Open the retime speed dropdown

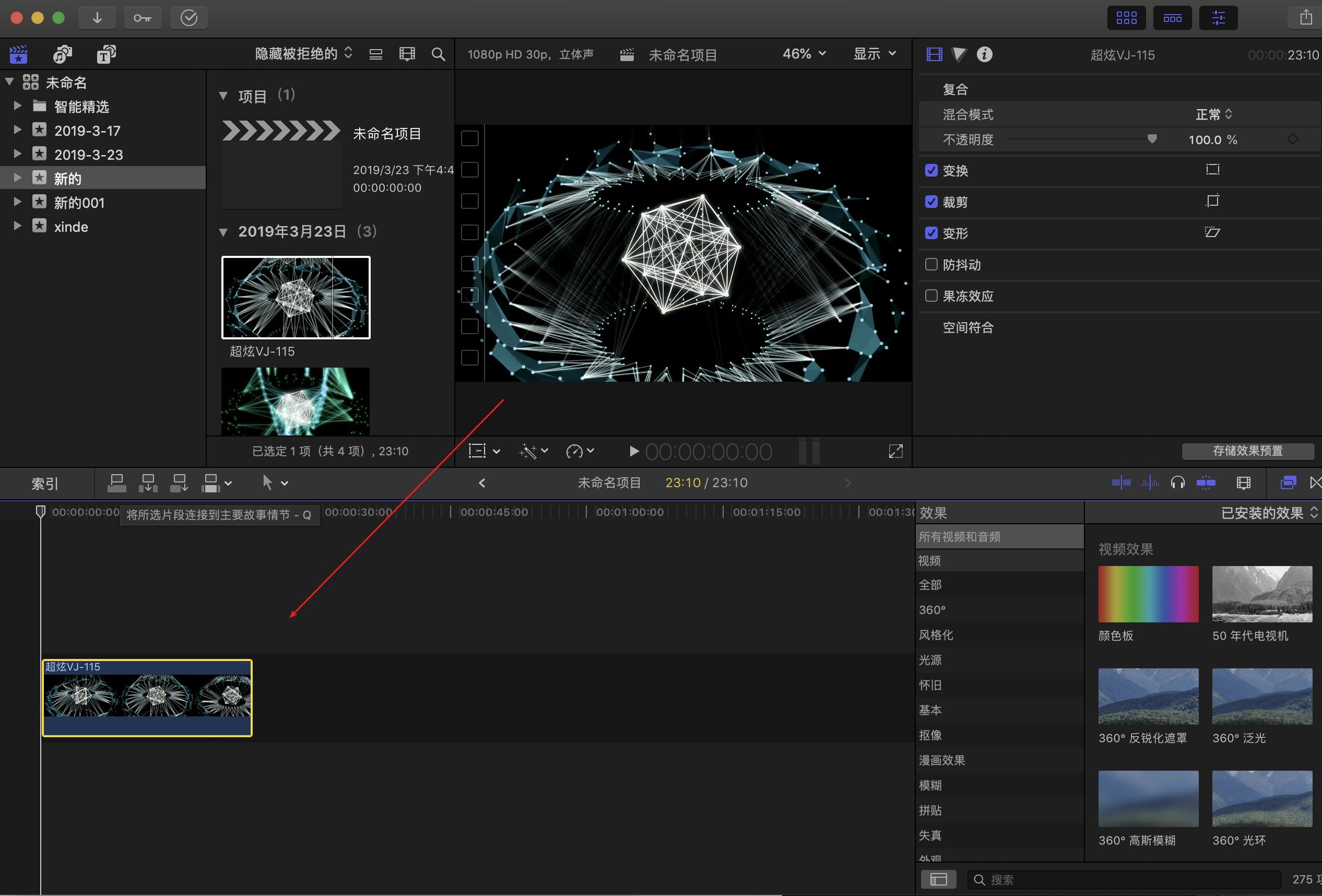coord(580,451)
